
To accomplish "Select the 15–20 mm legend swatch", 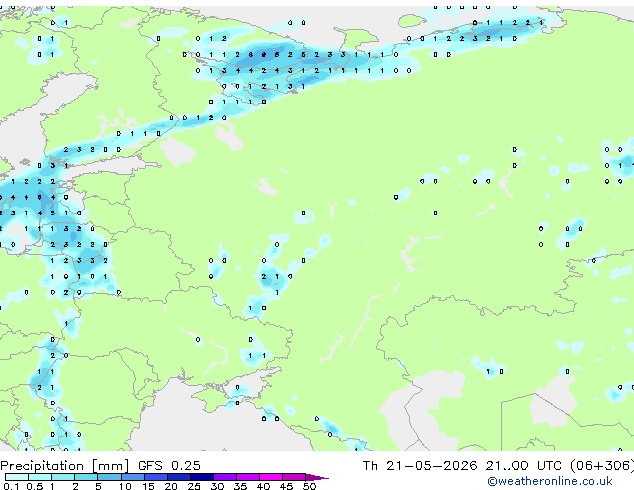I will [x=156, y=477].
